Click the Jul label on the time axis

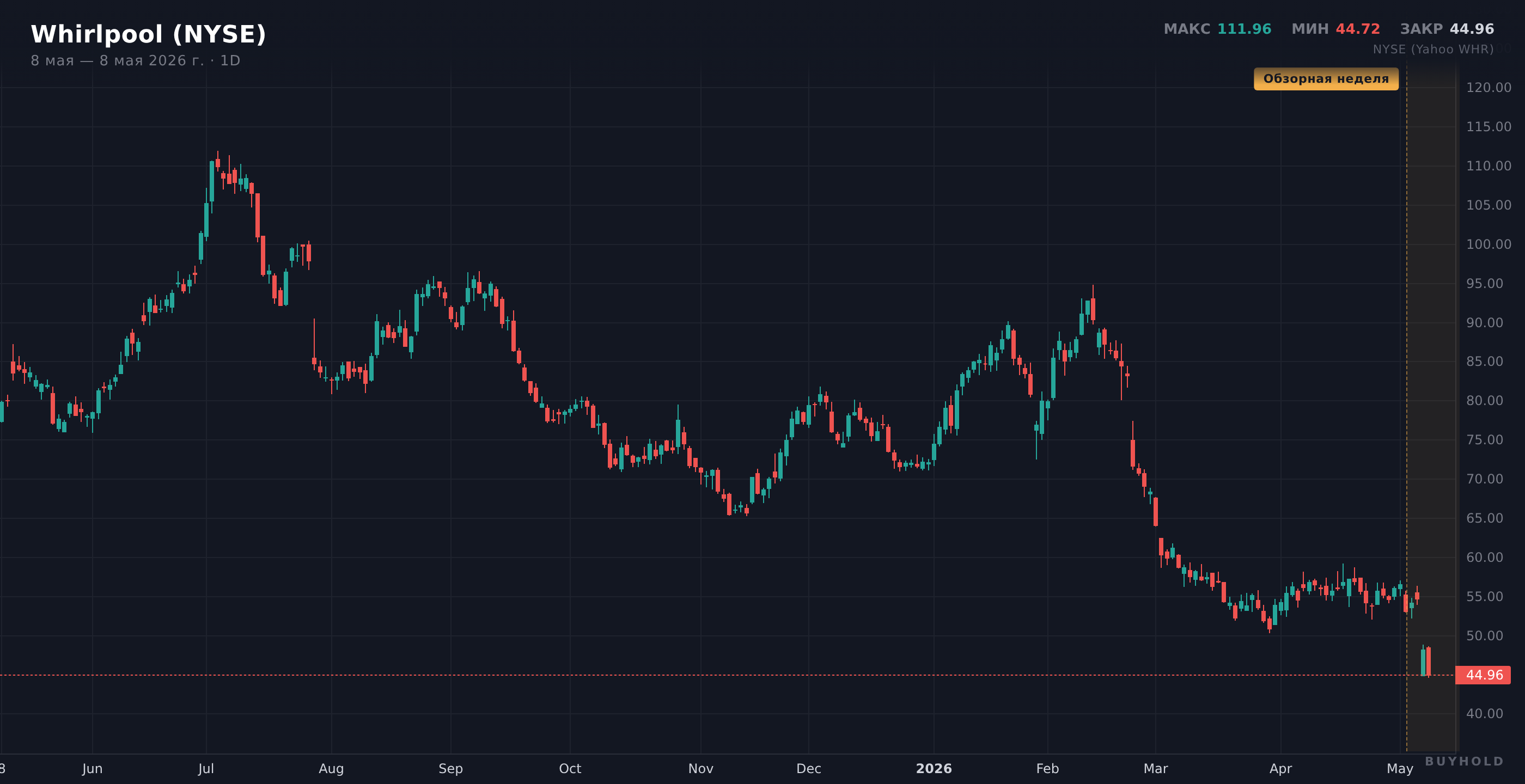206,769
